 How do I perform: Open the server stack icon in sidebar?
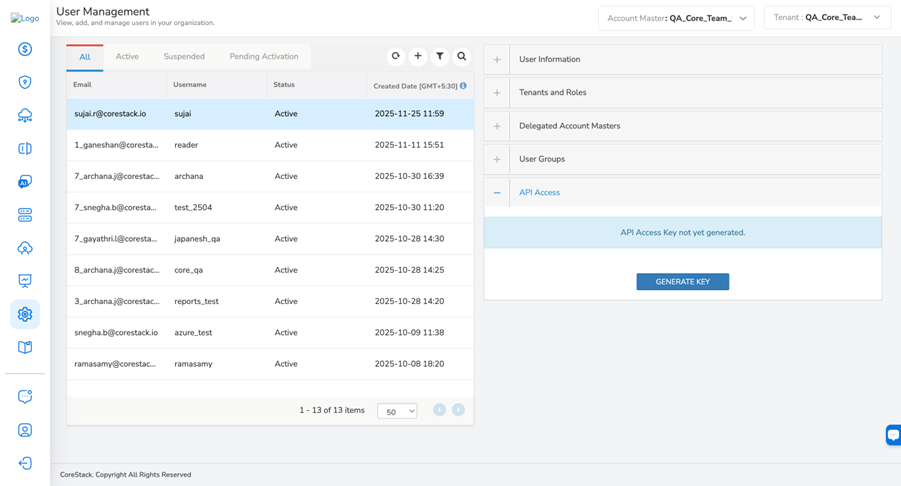coord(25,215)
